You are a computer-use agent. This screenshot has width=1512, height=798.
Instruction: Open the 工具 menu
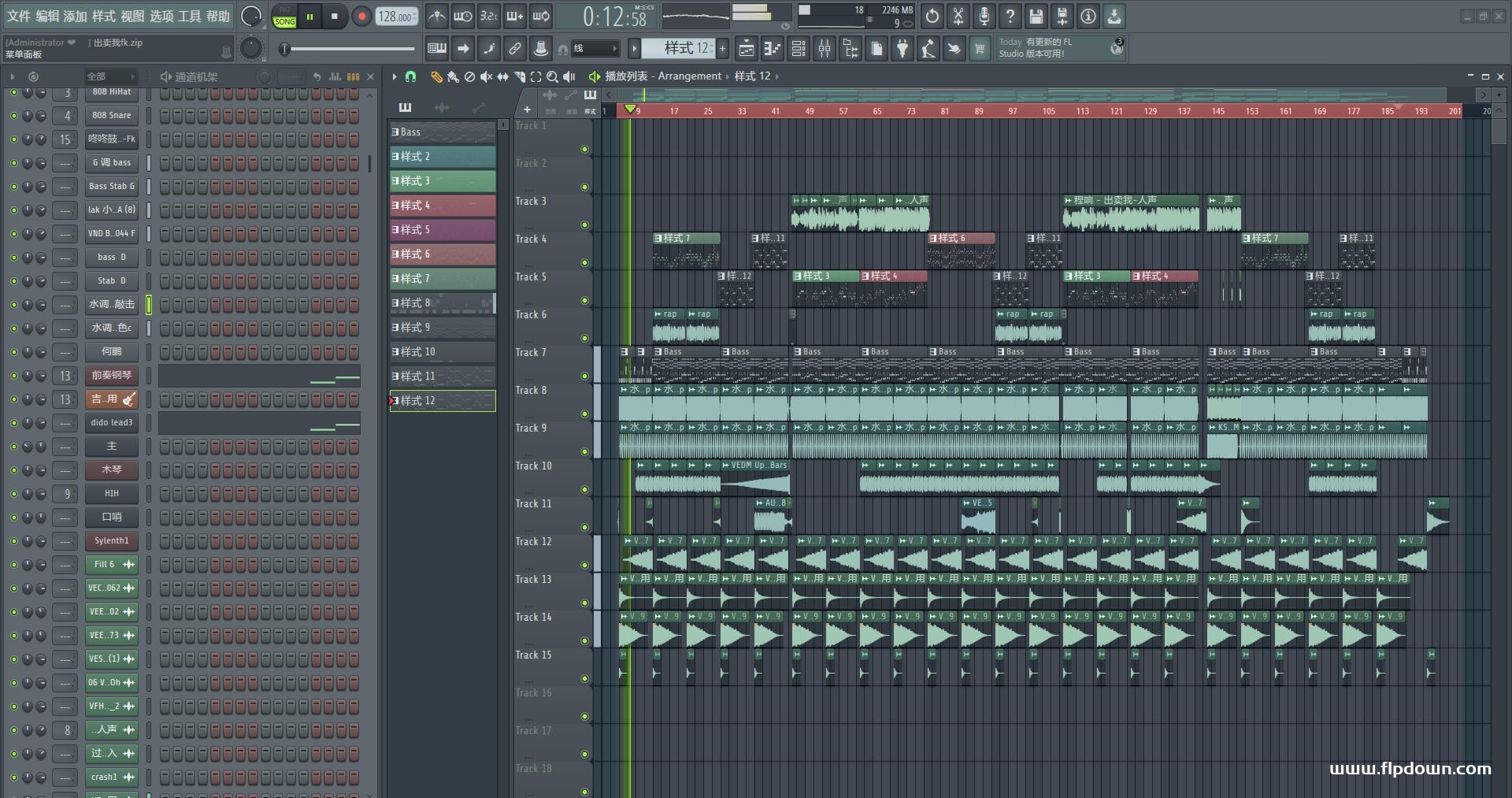[x=189, y=17]
